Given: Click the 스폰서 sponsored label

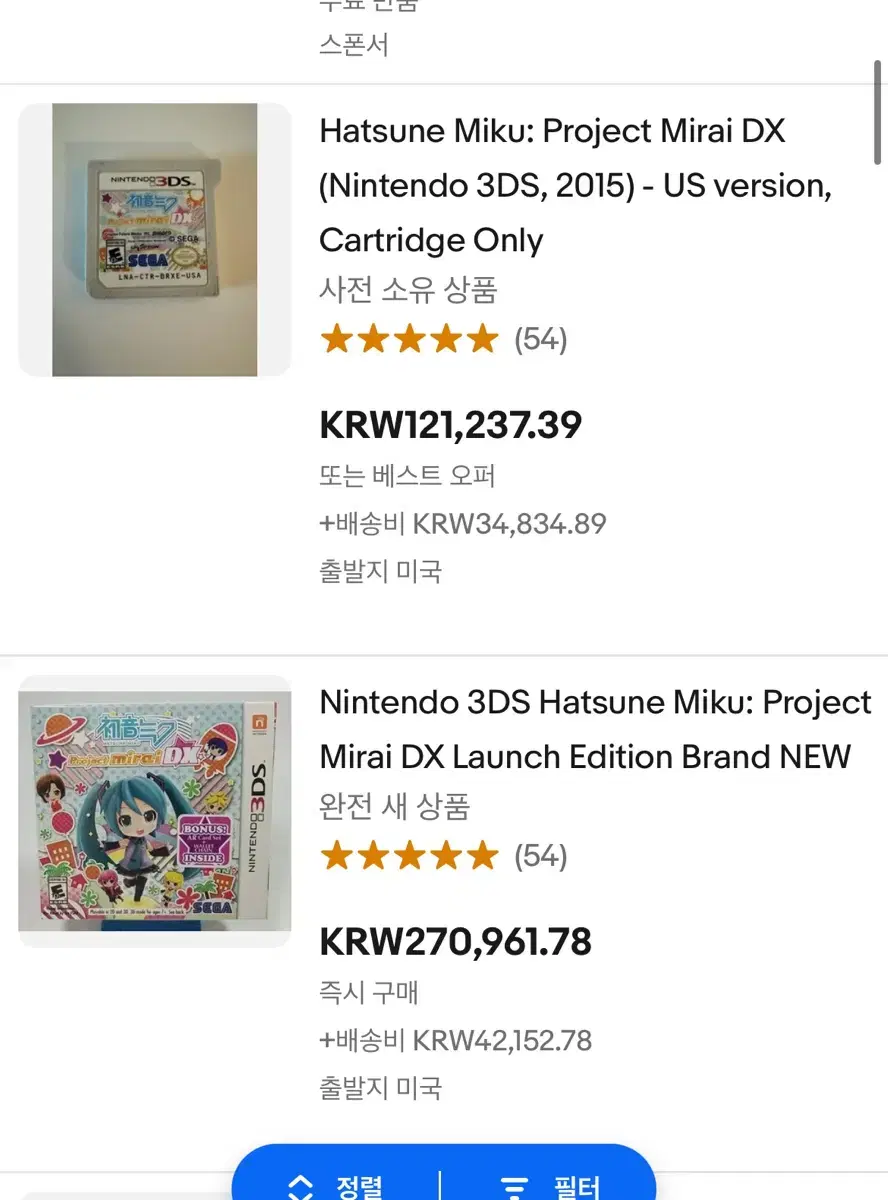Looking at the screenshot, I should point(354,45).
